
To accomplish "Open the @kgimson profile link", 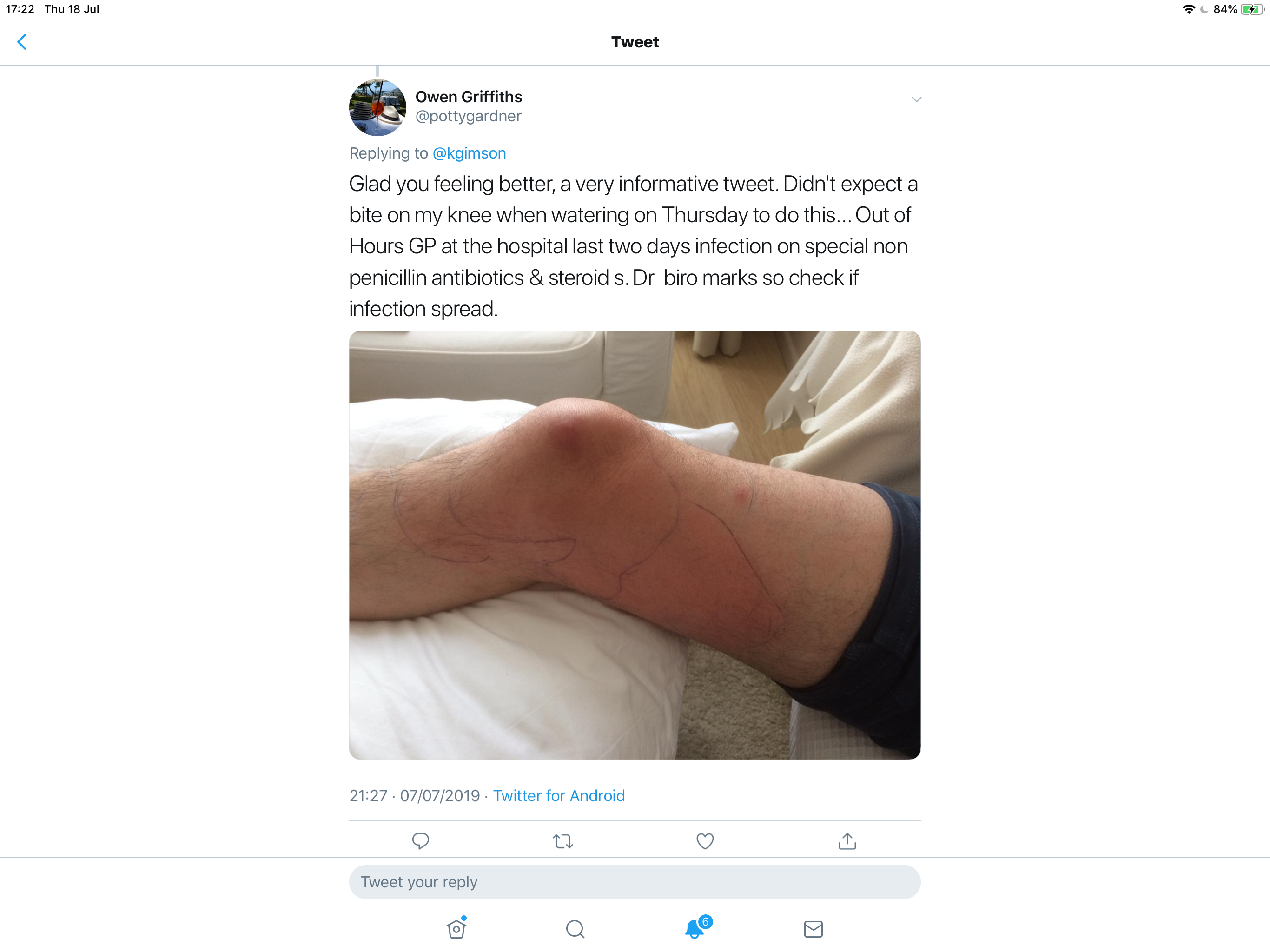I will pos(469,153).
